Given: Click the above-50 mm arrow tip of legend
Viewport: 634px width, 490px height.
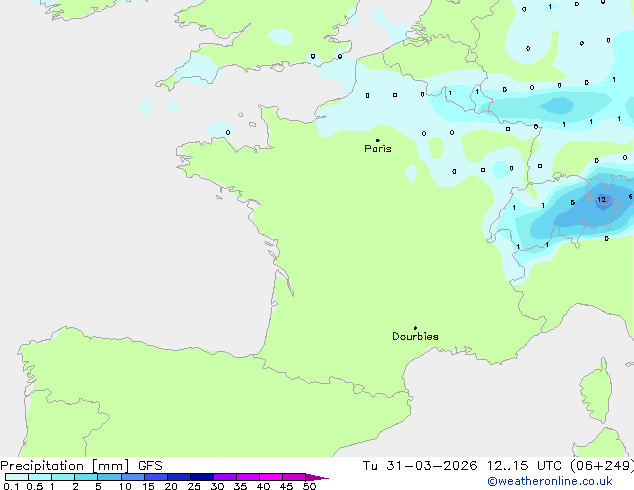Looking at the screenshot, I should pos(317,477).
